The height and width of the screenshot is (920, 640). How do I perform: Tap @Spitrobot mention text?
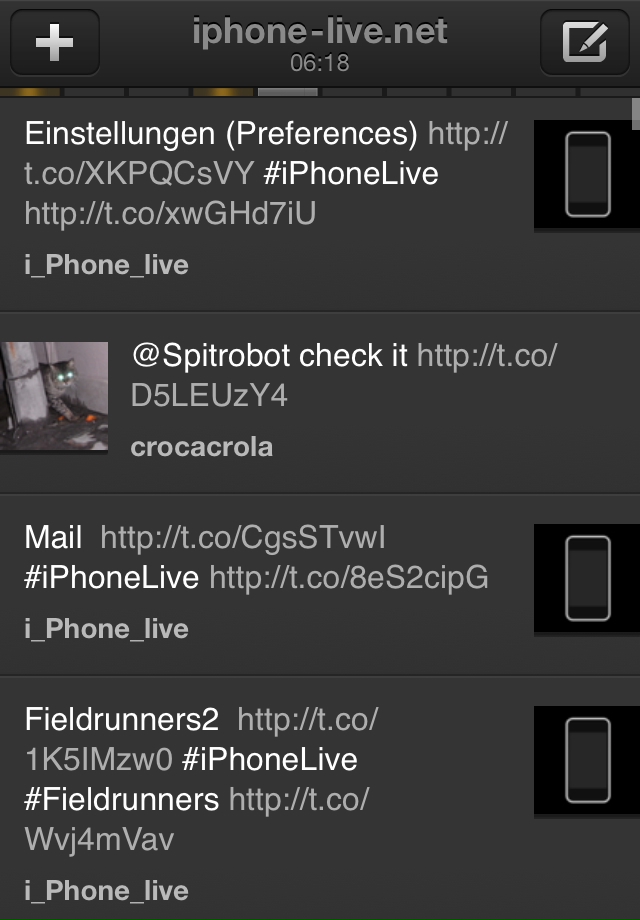[212, 356]
